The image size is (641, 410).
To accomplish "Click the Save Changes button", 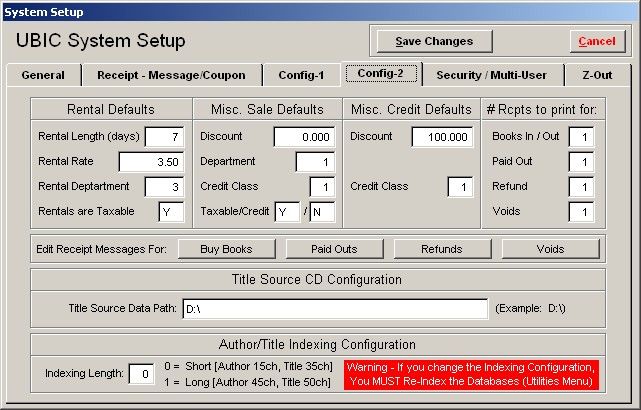I will tap(434, 41).
